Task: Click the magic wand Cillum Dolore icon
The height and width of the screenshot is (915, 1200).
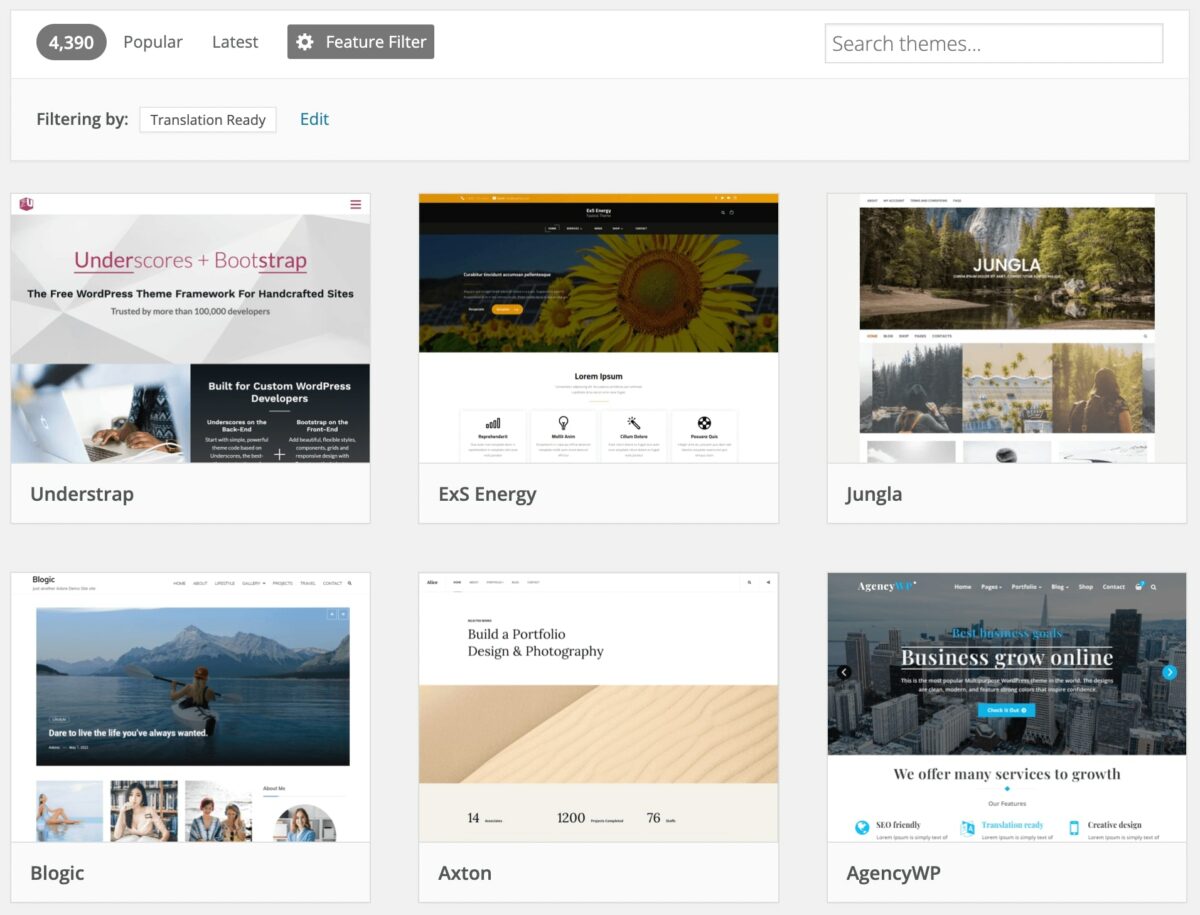Action: coord(634,421)
